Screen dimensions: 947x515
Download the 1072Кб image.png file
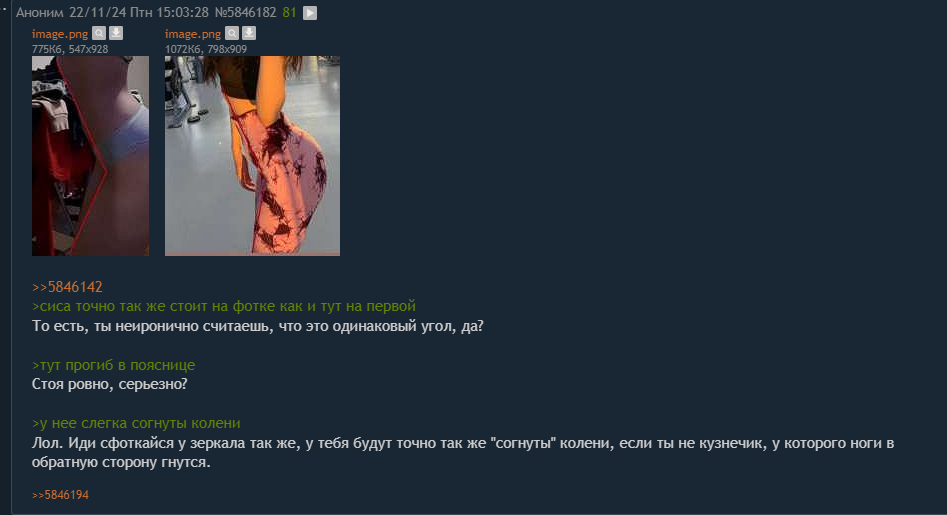[249, 33]
